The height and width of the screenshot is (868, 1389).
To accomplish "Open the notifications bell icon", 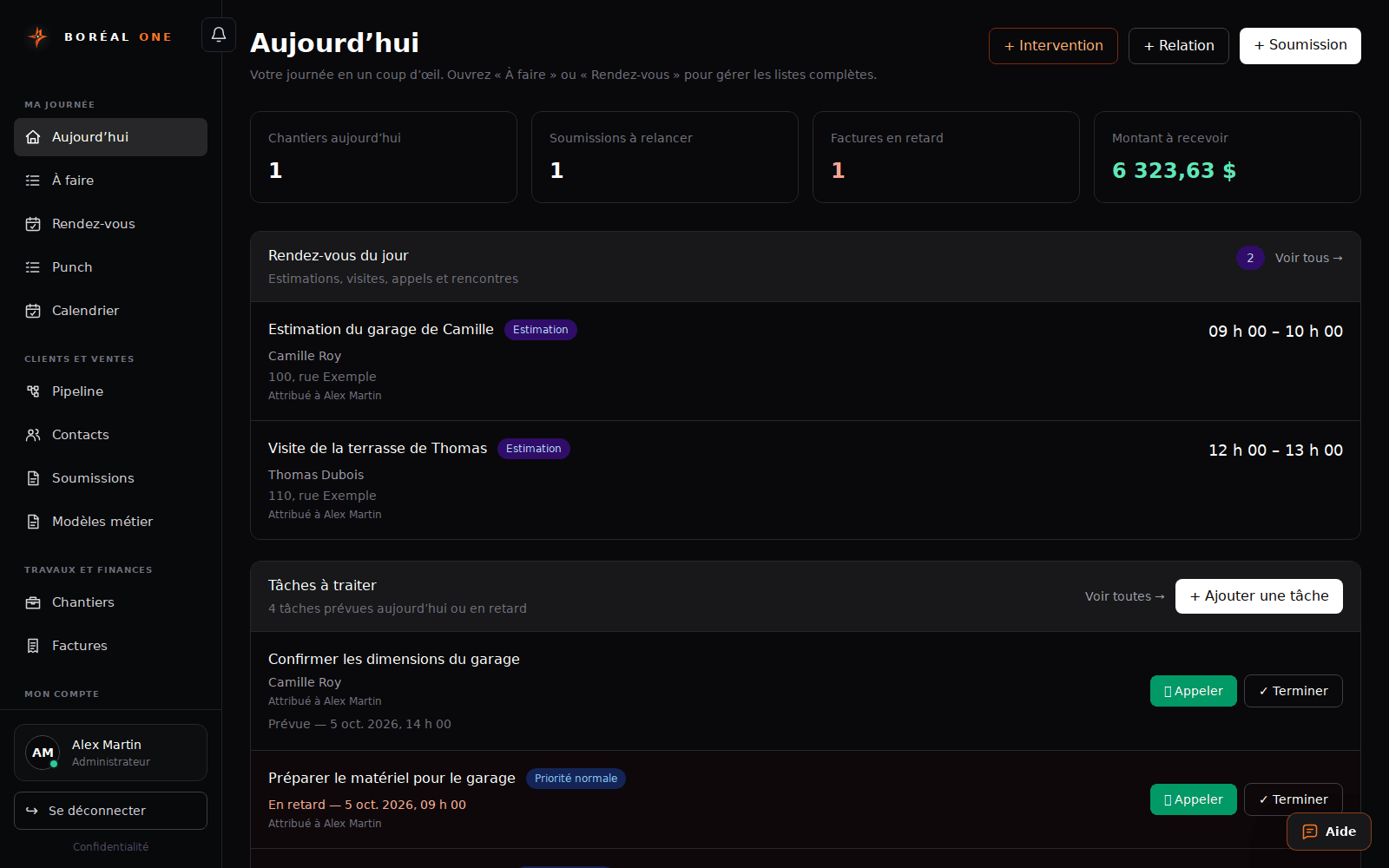I will point(219,35).
